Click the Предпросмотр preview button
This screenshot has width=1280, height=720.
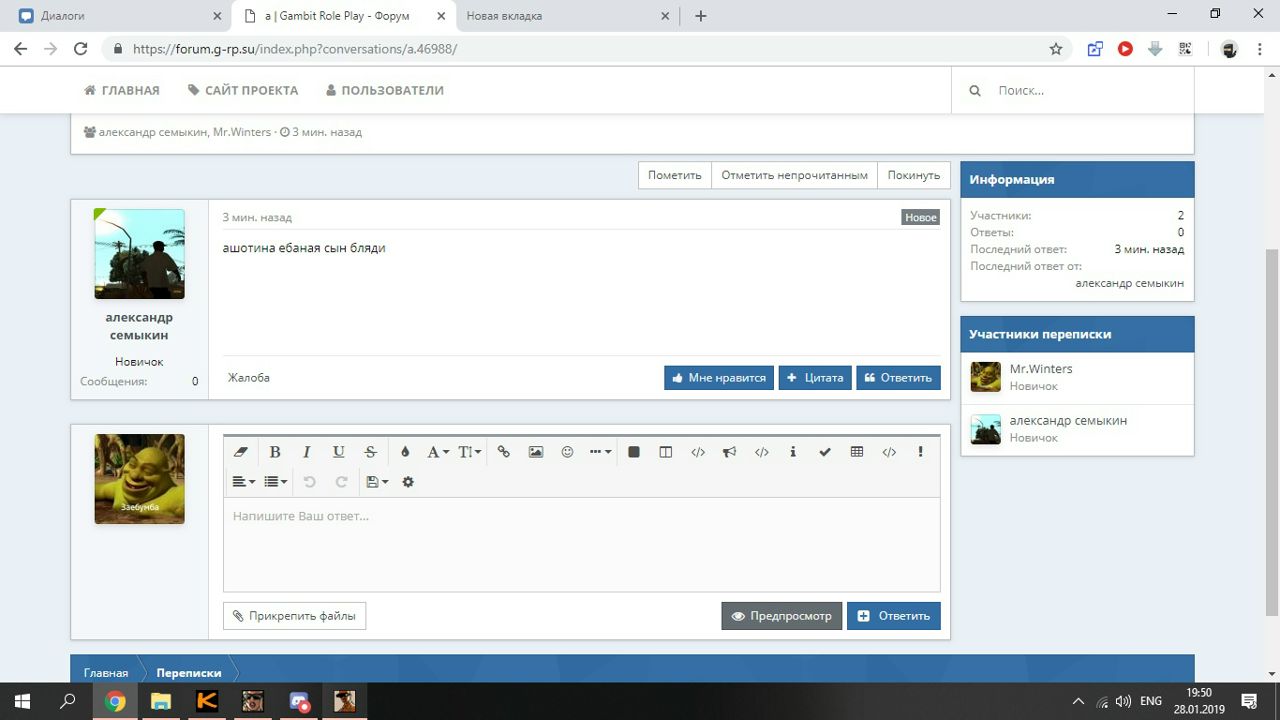(781, 616)
